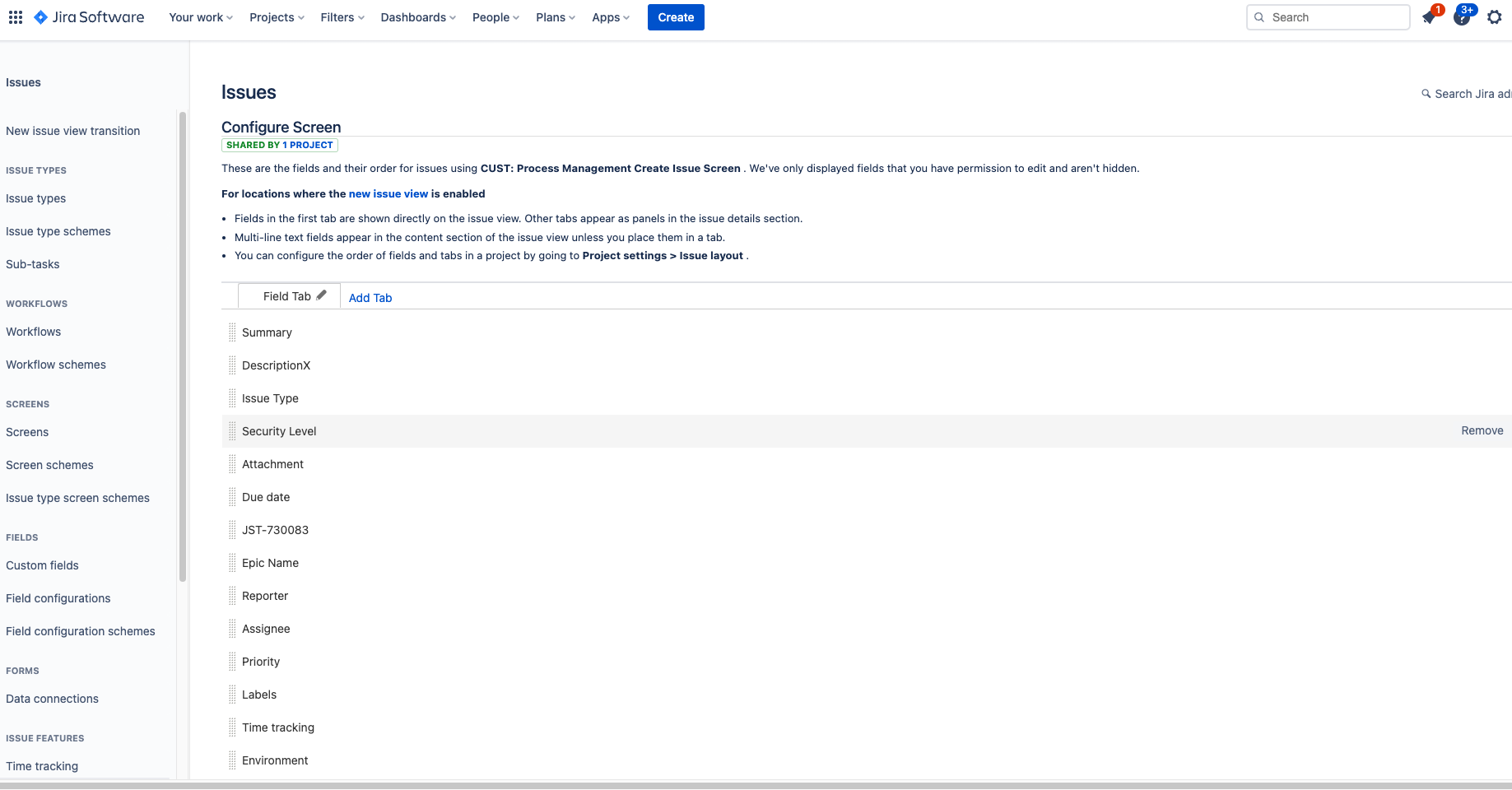Screen dimensions: 1512x790
Task: Click the Shared by 1 project badge
Action: pos(280,145)
